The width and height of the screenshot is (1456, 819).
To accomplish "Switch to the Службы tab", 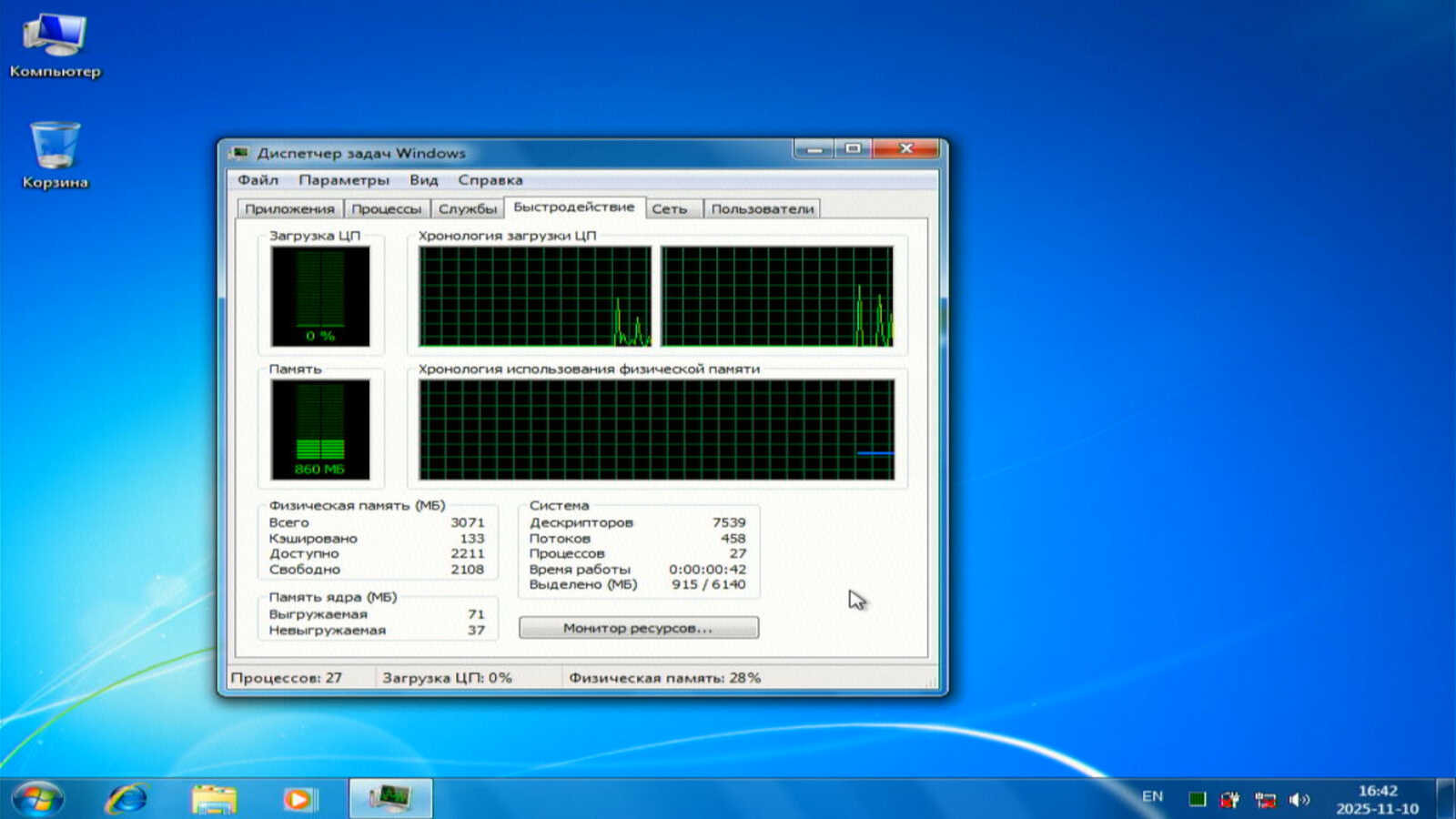I will (468, 208).
